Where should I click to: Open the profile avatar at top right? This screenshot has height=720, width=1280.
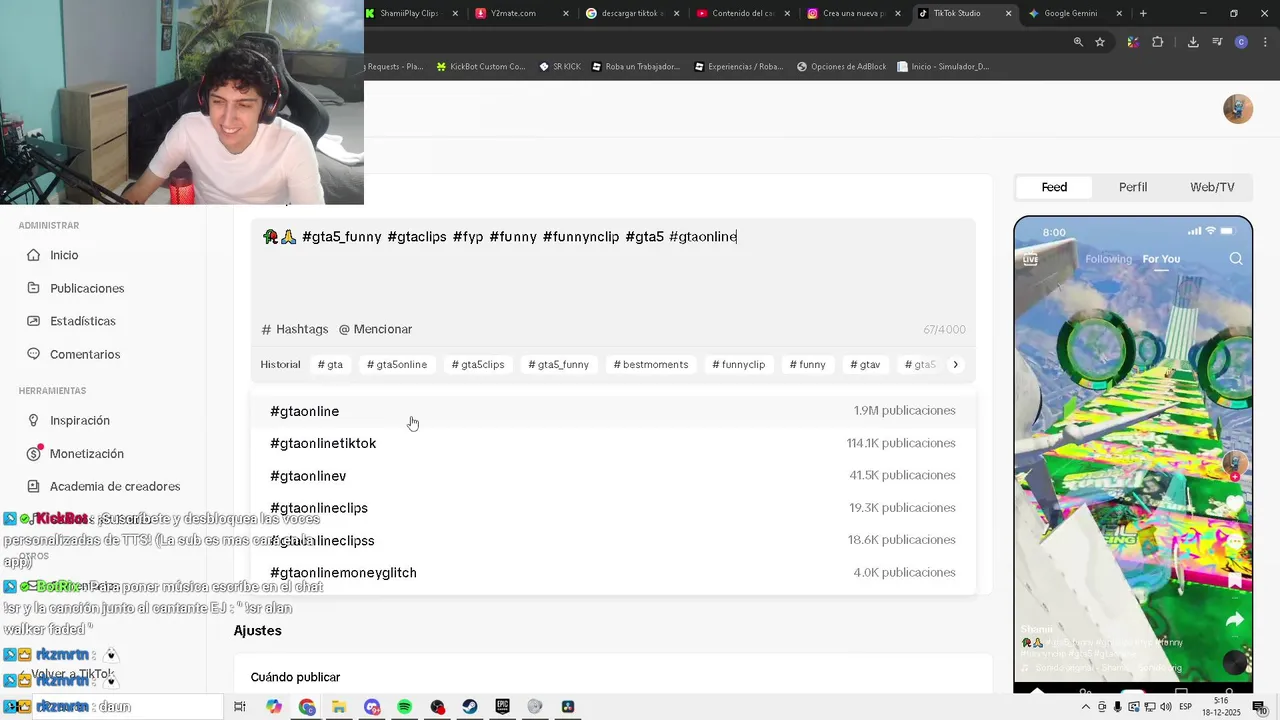coord(1238,109)
